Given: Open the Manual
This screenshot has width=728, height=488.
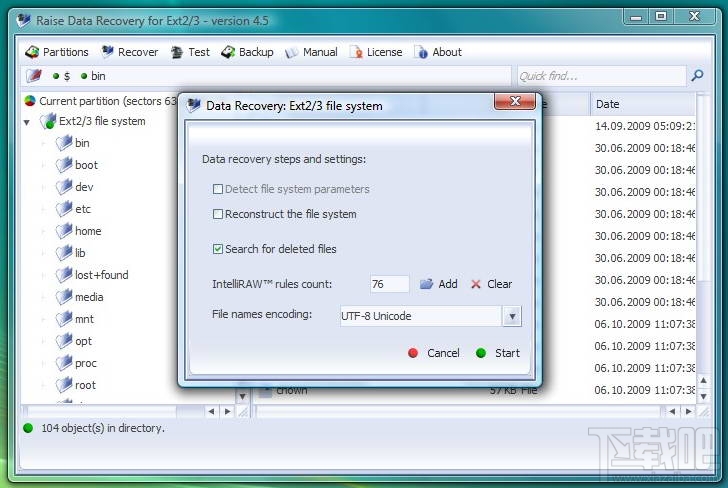Looking at the screenshot, I should coord(311,52).
